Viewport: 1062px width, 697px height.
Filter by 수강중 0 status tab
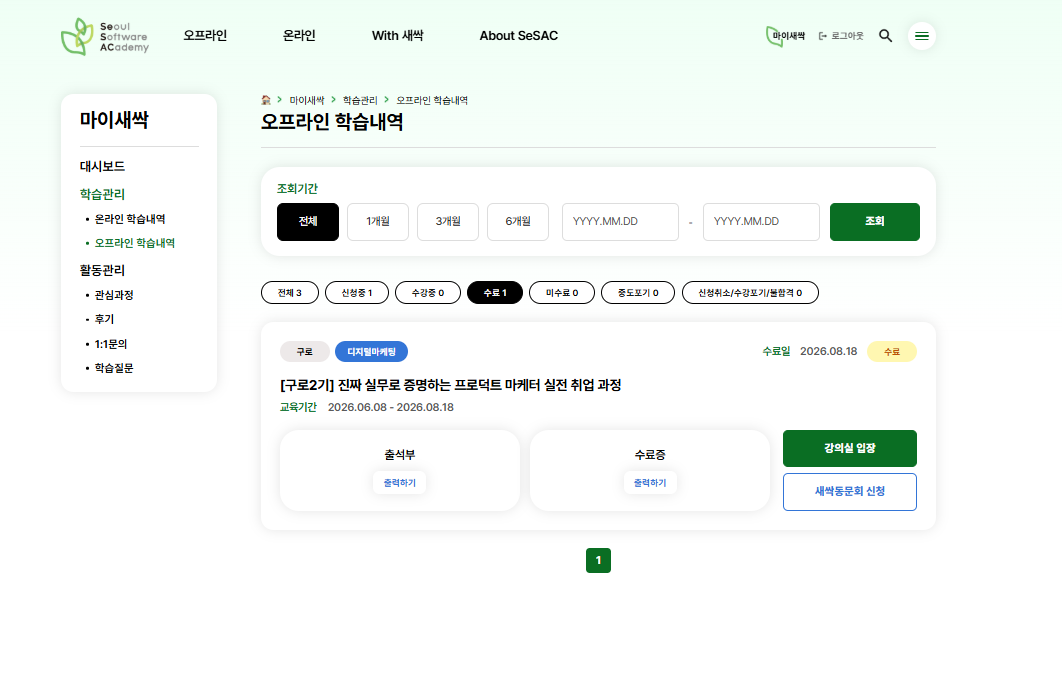428,293
